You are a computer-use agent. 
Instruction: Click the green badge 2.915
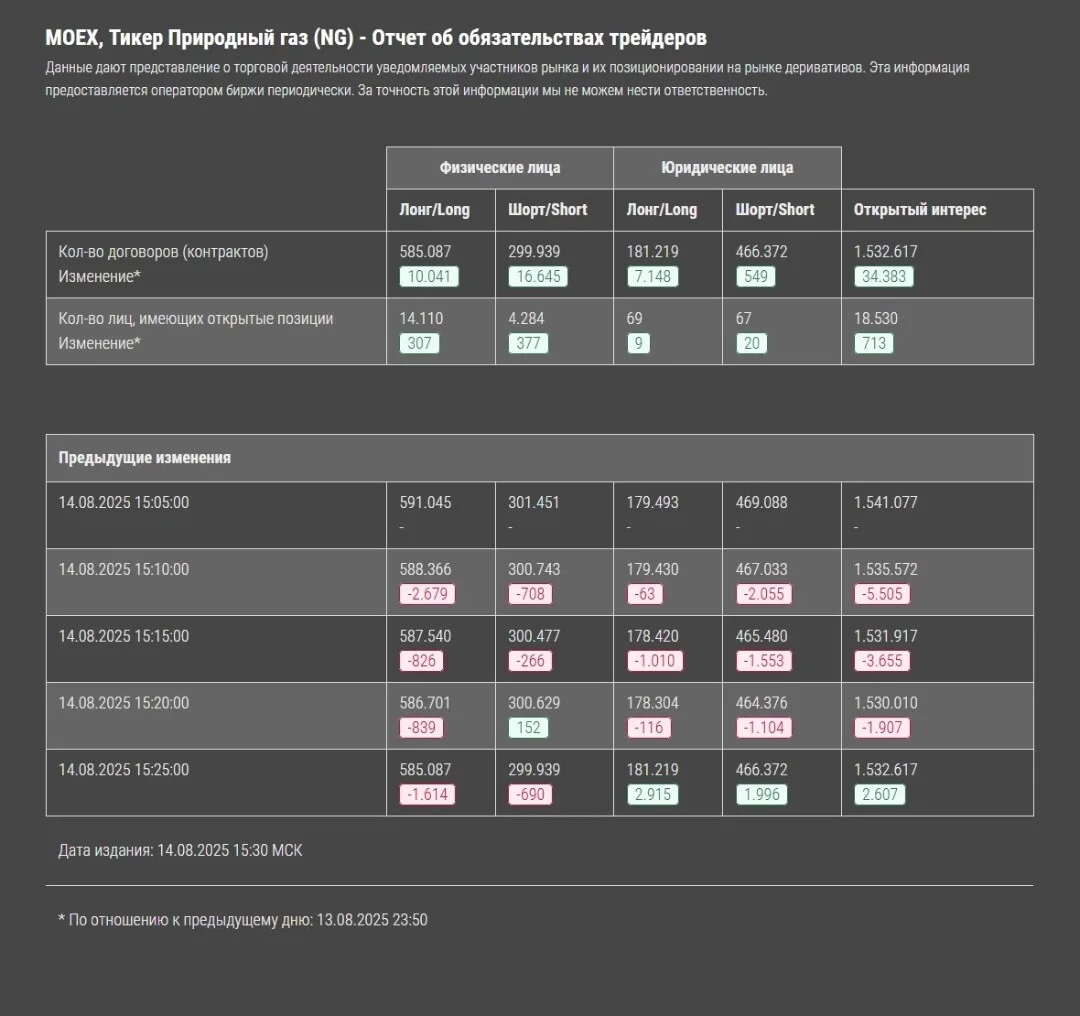coord(653,794)
